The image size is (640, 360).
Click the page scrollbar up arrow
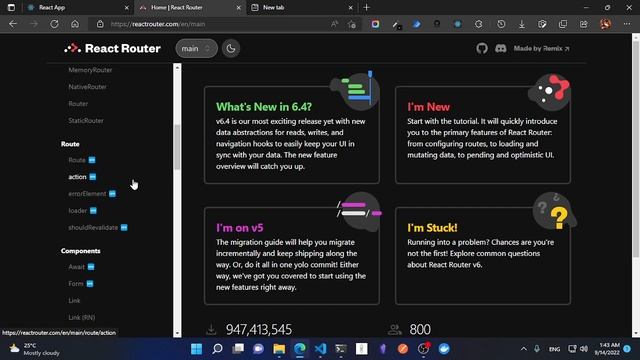[636, 38]
